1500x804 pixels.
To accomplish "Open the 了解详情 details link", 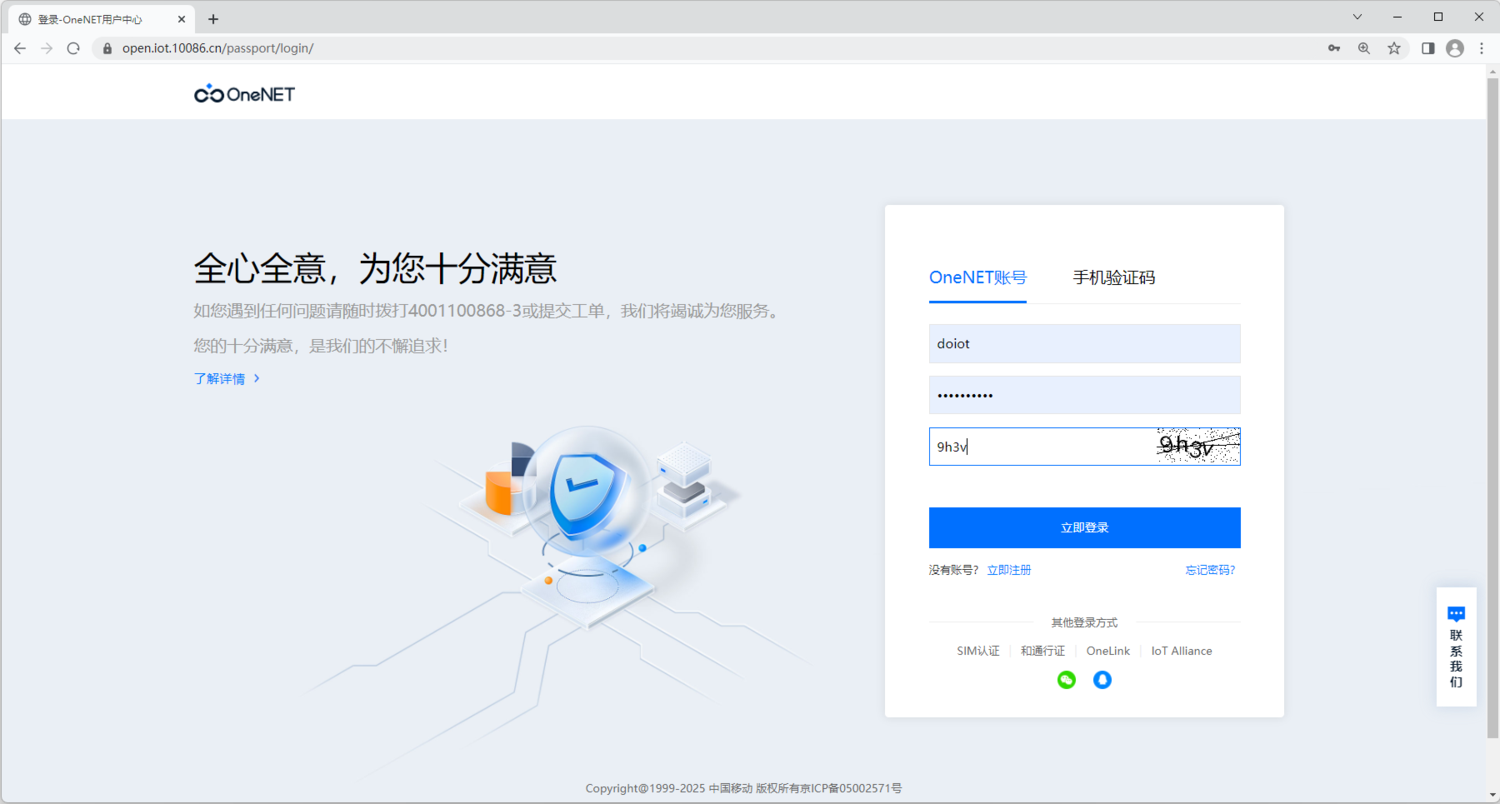I will 220,378.
